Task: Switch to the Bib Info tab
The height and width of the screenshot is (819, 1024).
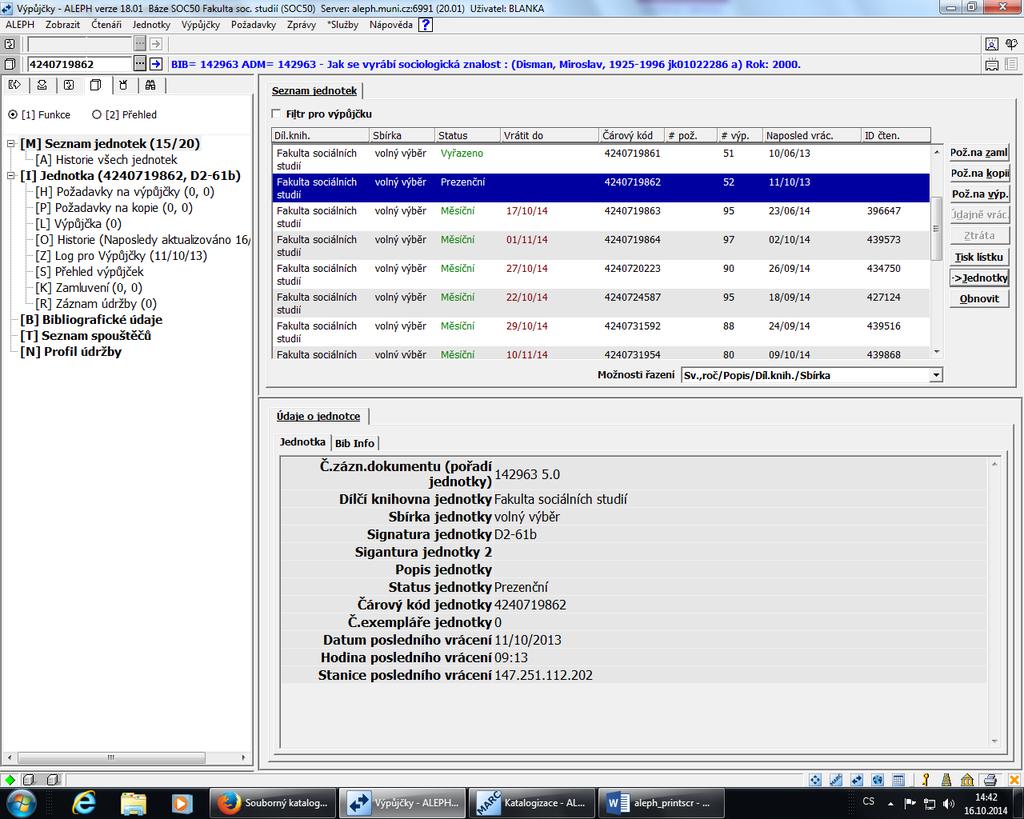Action: pos(355,443)
